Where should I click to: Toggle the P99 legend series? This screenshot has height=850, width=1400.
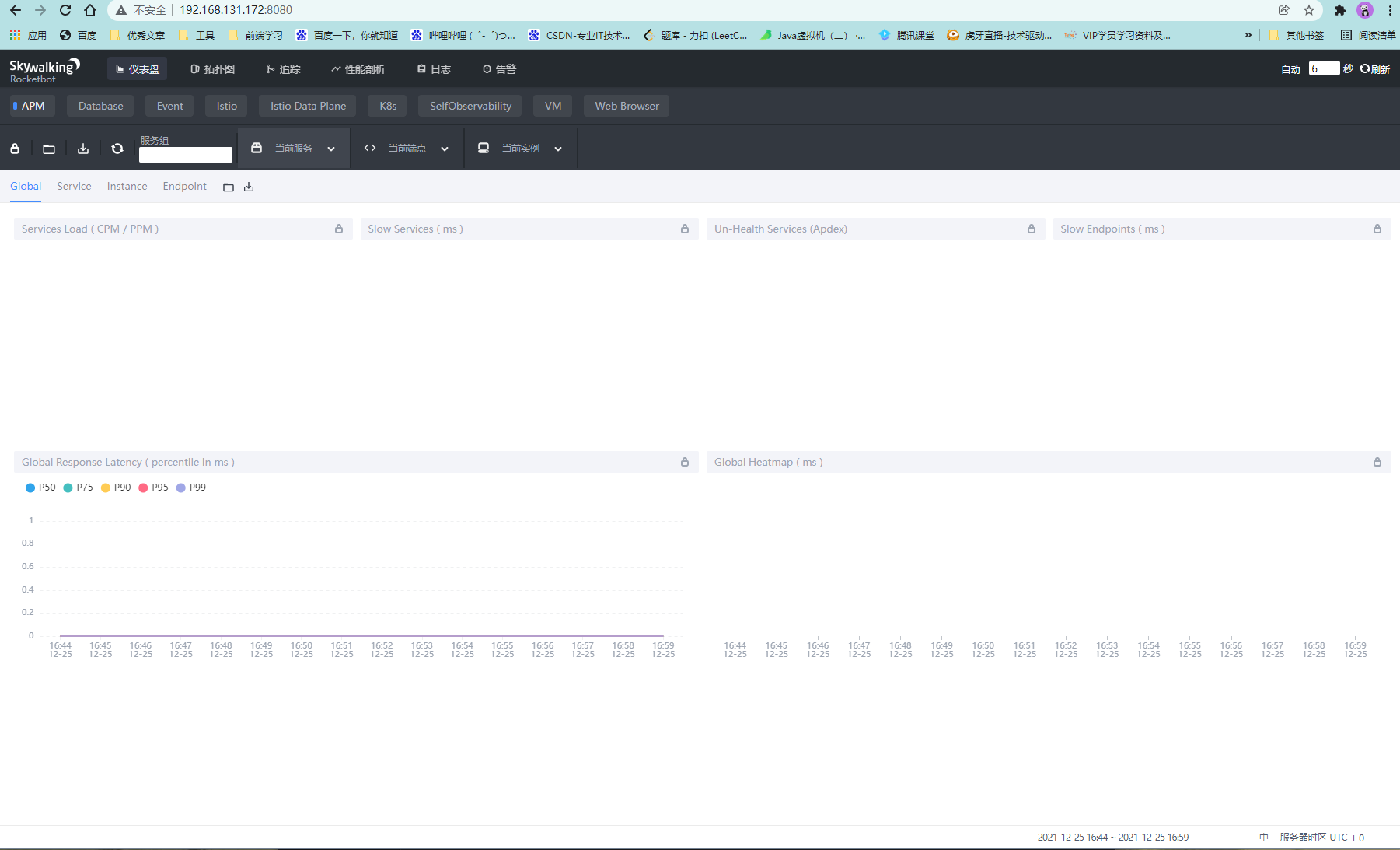(191, 488)
